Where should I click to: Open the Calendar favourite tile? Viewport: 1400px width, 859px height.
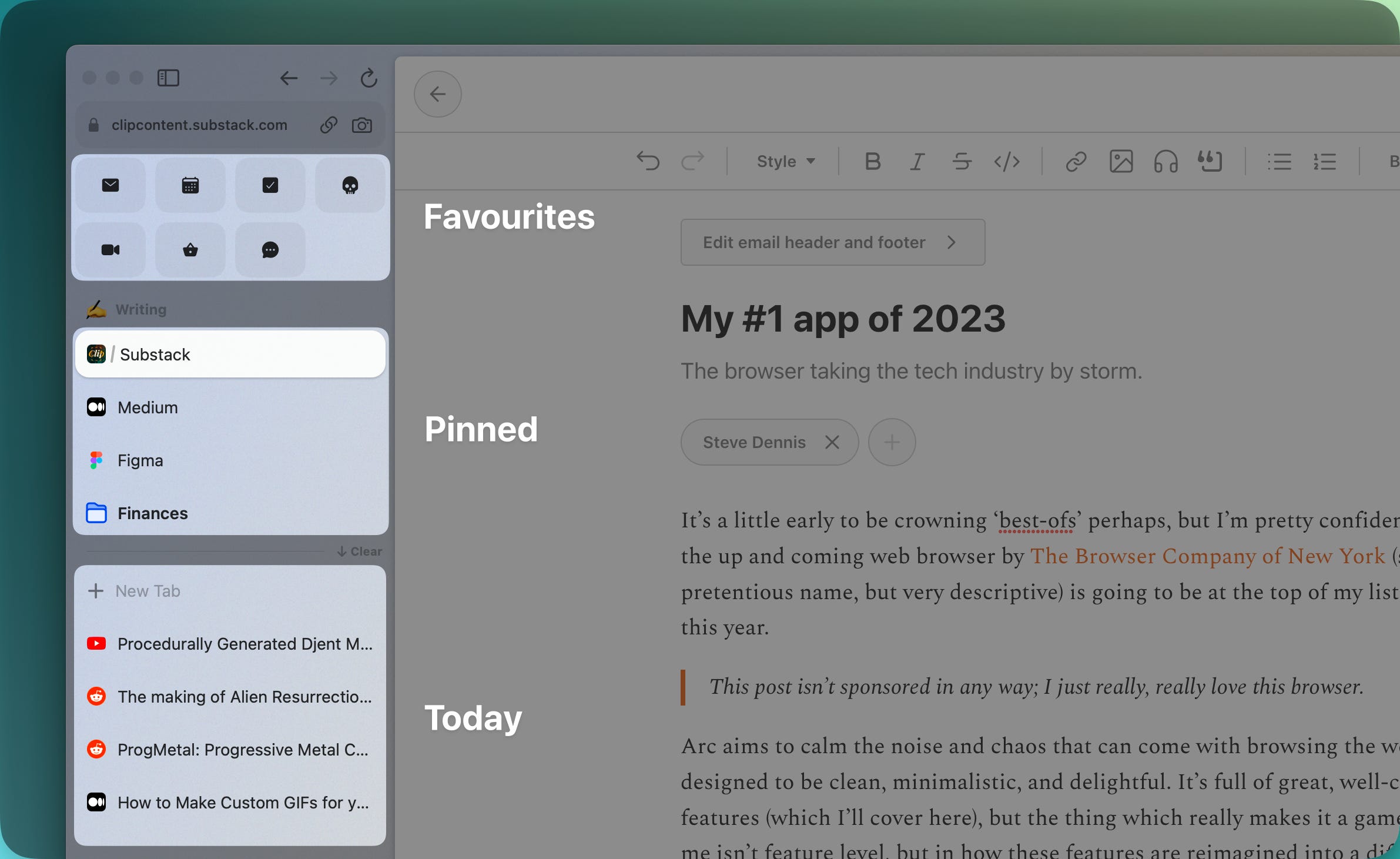click(190, 185)
